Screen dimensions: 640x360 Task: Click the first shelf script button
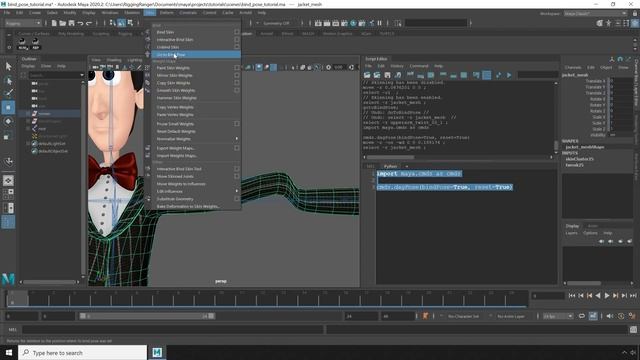pyautogui.click(x=22, y=43)
